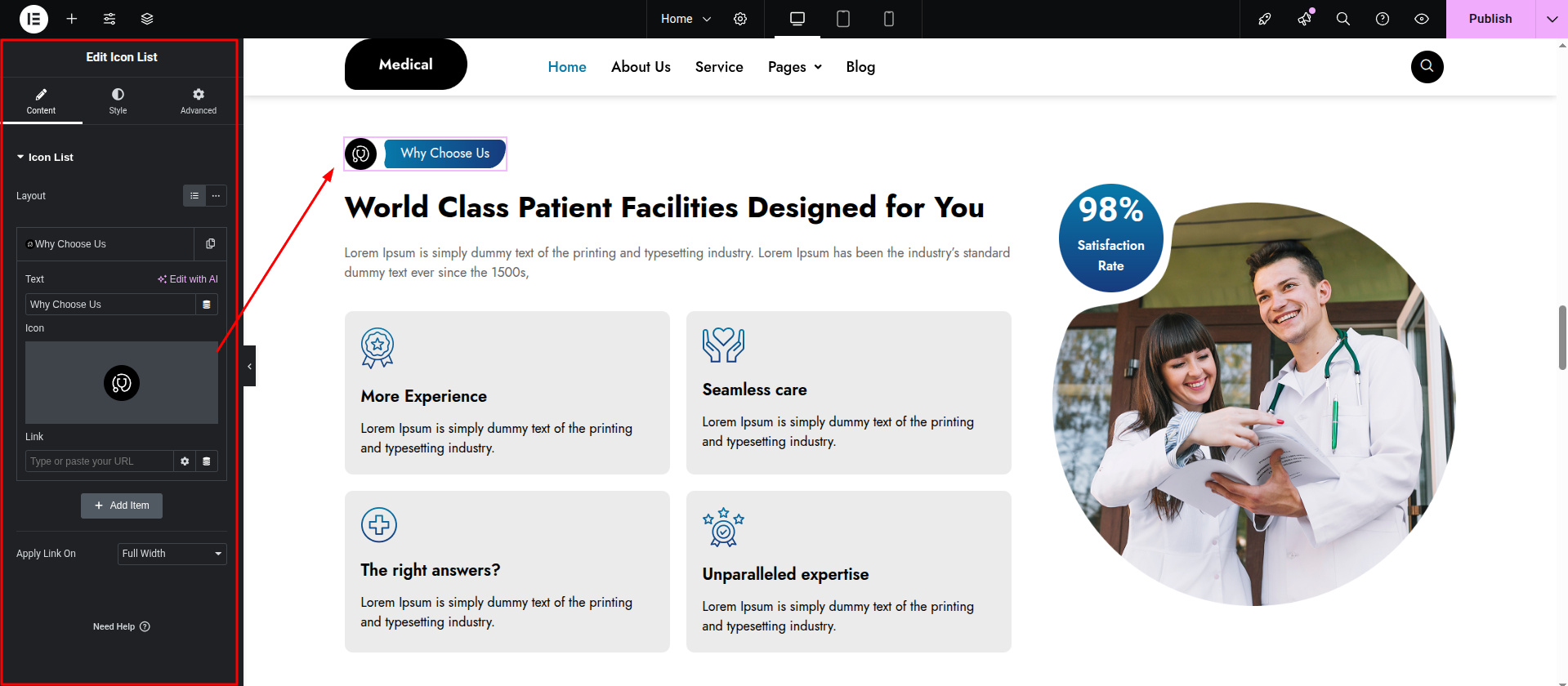This screenshot has width=1568, height=686.
Task: Switch to mobile responsive view
Action: point(889,19)
